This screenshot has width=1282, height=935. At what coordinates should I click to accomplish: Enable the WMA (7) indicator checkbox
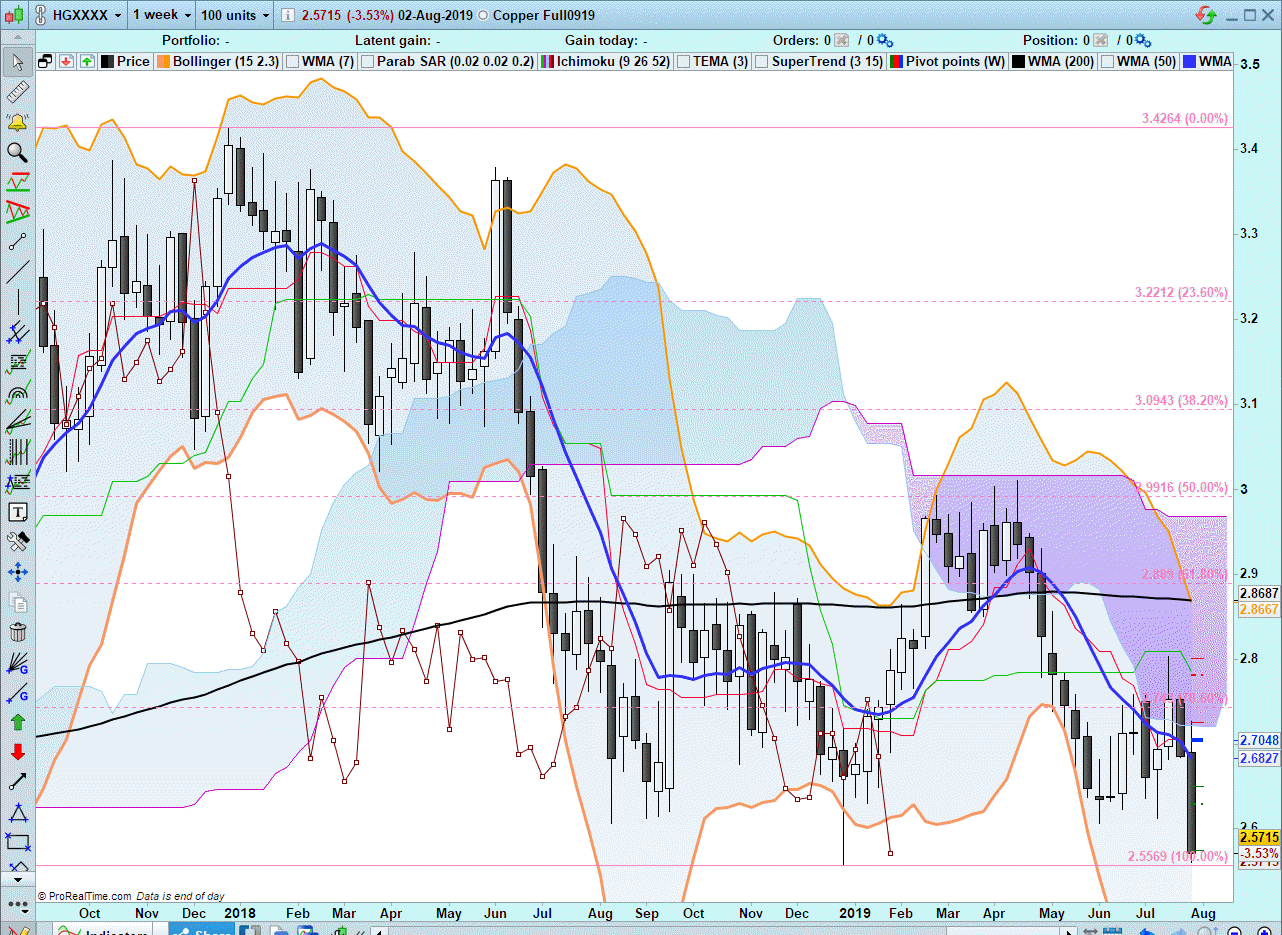pyautogui.click(x=293, y=61)
